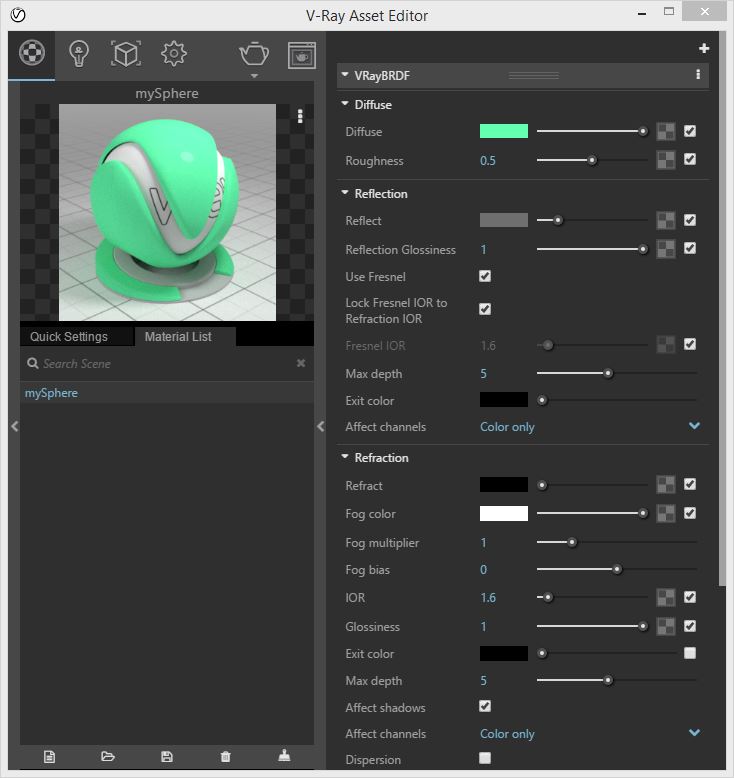Select mySphere material in list
Viewport: 734px width, 778px height.
[167, 393]
